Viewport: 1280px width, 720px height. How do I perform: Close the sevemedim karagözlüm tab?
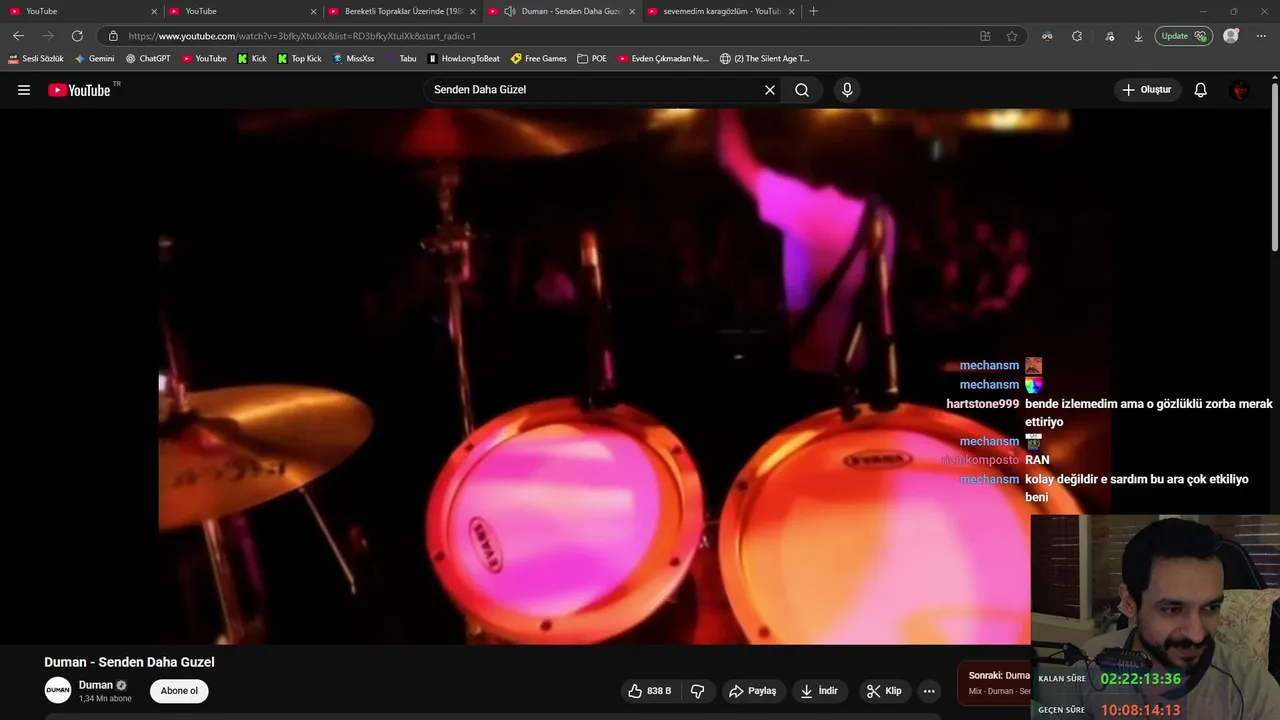tap(792, 11)
